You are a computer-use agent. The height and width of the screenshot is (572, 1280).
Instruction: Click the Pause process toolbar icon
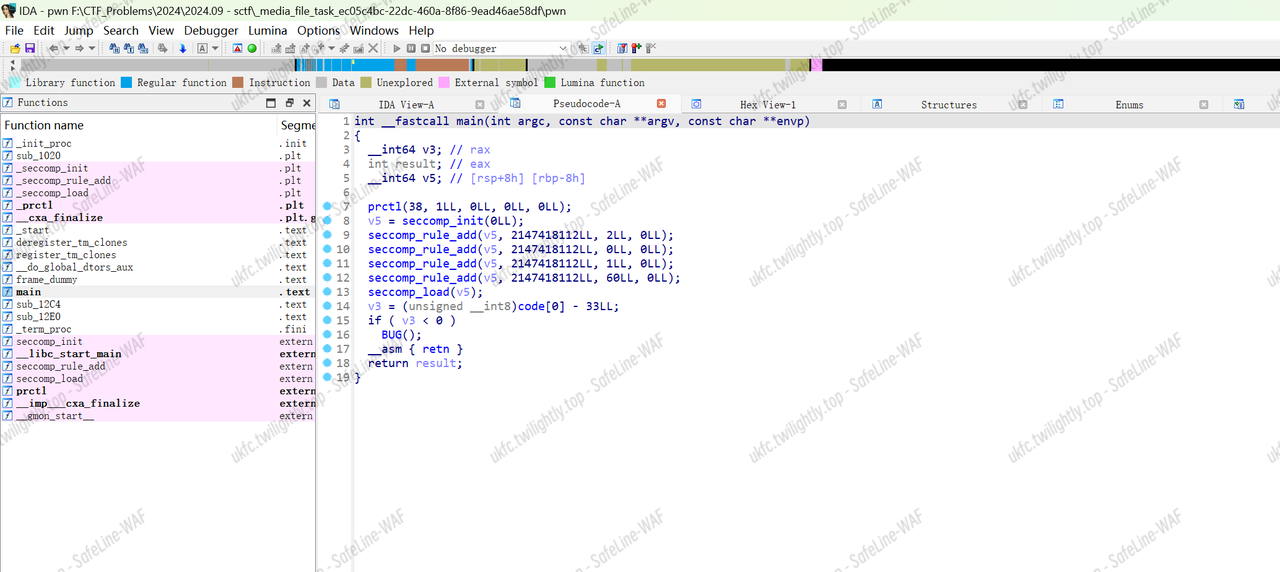coord(411,48)
